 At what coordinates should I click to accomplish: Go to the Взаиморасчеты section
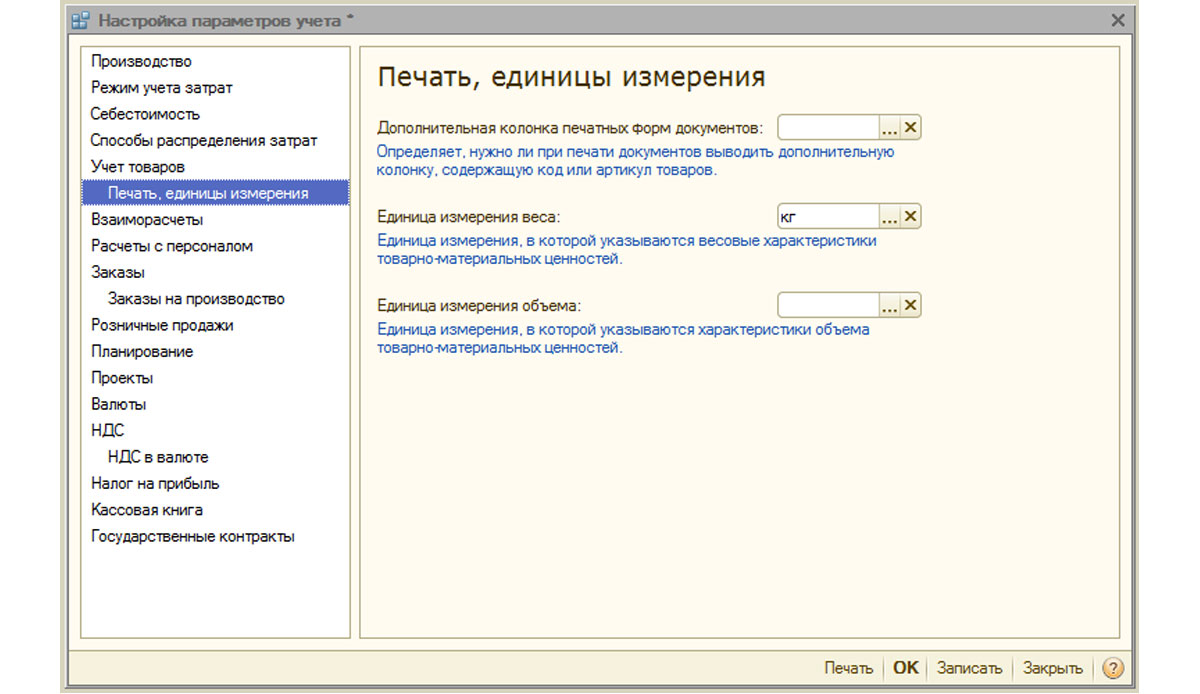pyautogui.click(x=147, y=220)
